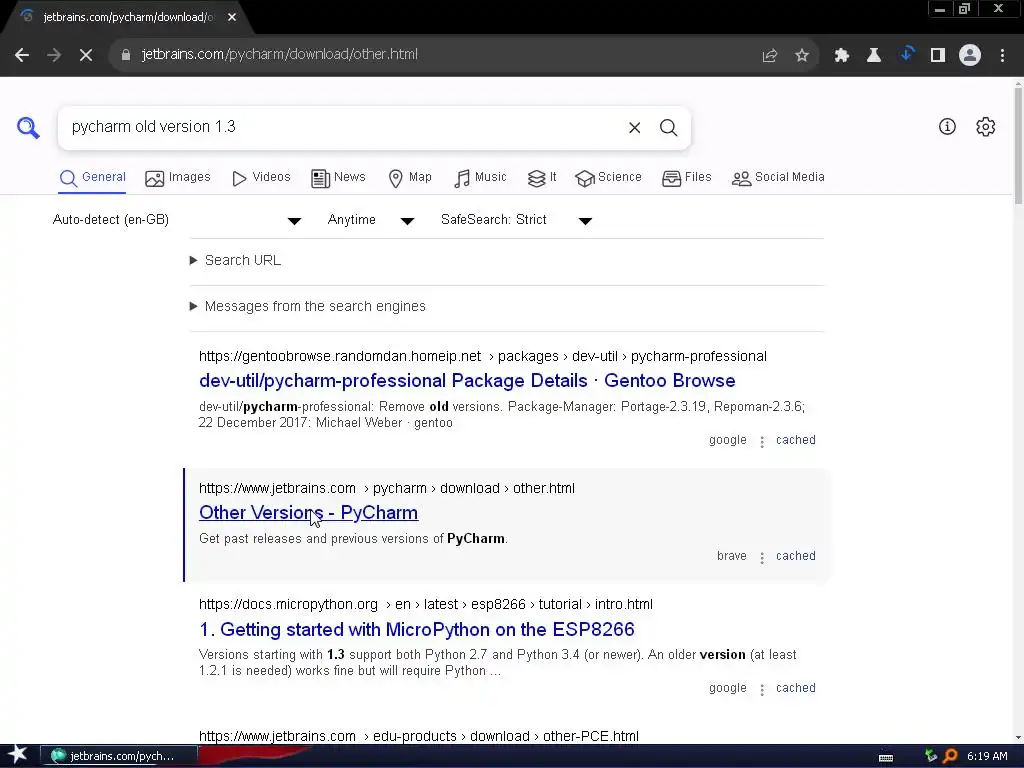Image resolution: width=1024 pixels, height=768 pixels.
Task: Stop the page from loading
Action: pos(86,55)
